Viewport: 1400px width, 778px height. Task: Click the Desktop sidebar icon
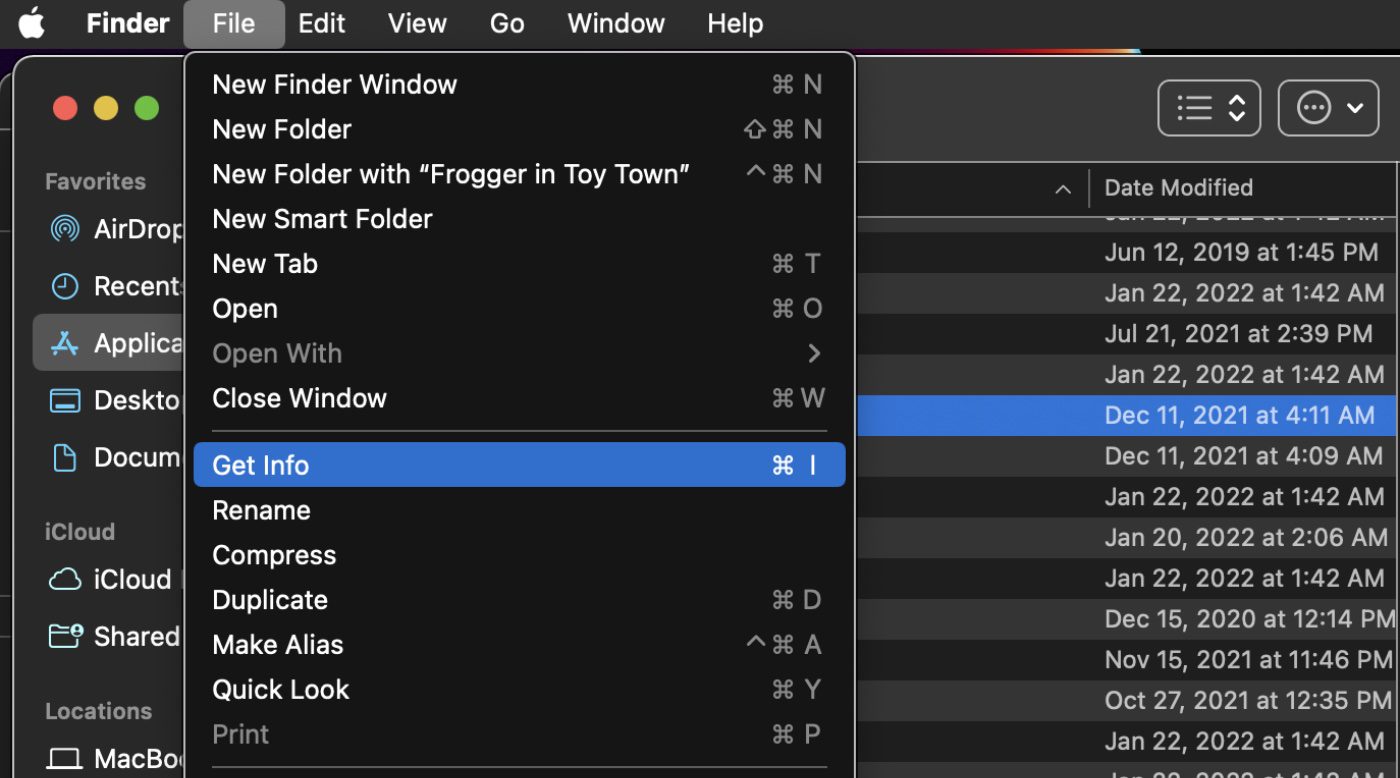pyautogui.click(x=65, y=401)
